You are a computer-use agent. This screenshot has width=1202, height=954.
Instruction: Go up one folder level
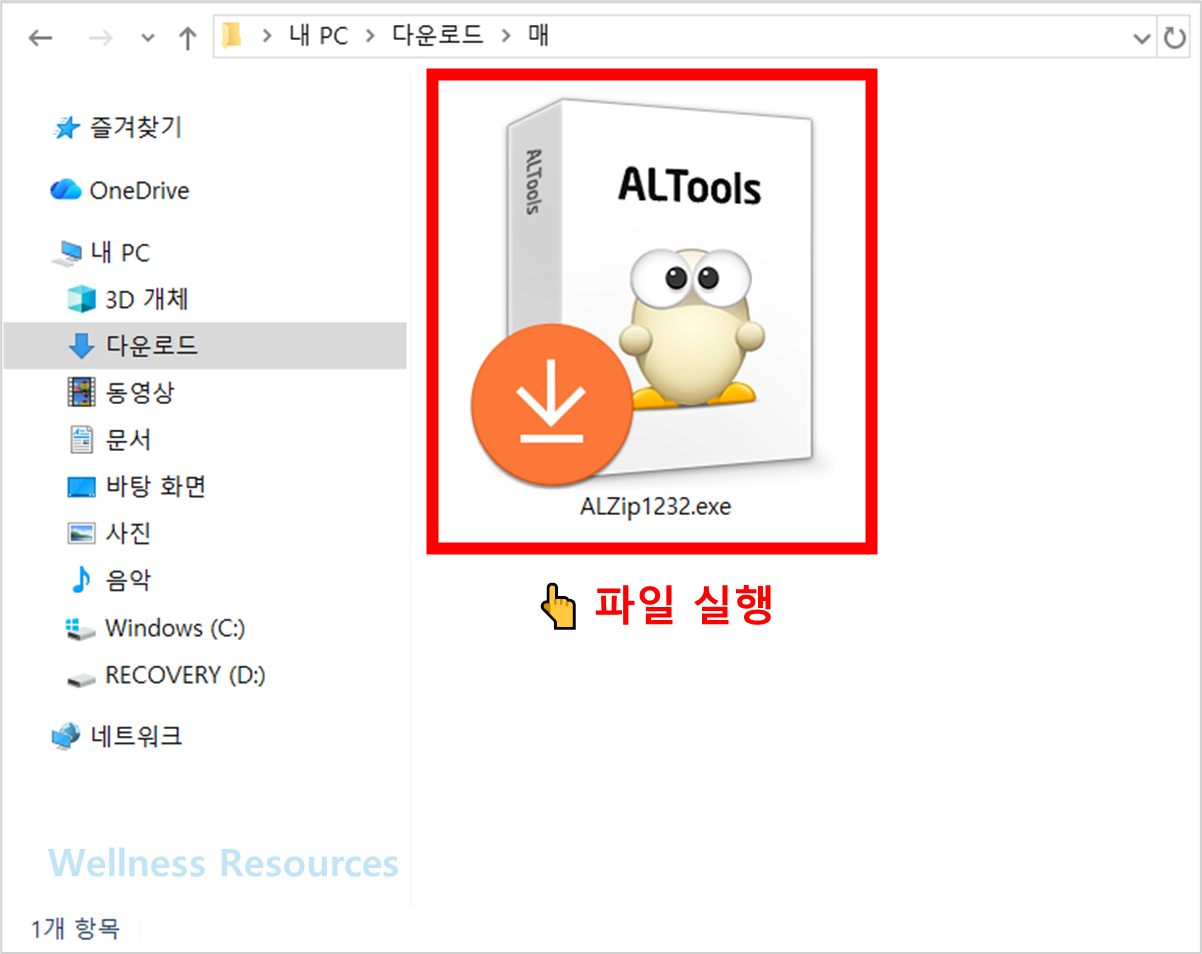(x=187, y=38)
